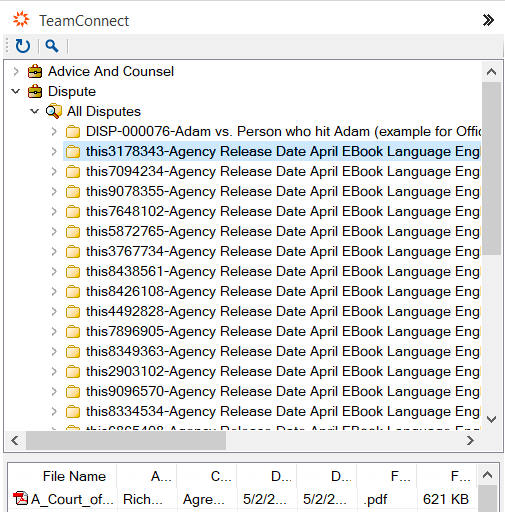Expand the this5872765 folder
The height and width of the screenshot is (512, 505).
(54, 231)
